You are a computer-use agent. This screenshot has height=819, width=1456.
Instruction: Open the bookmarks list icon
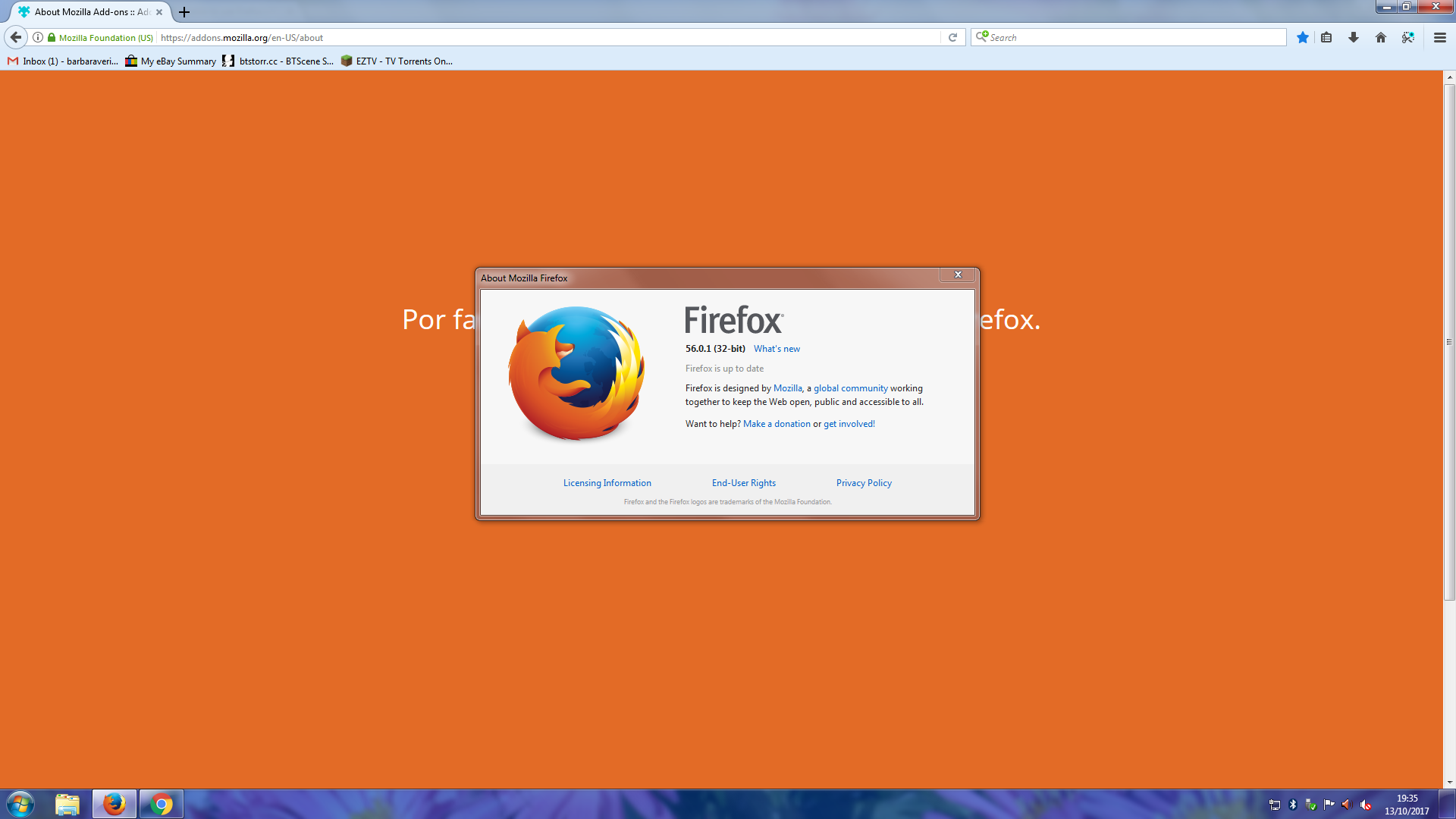1326,37
